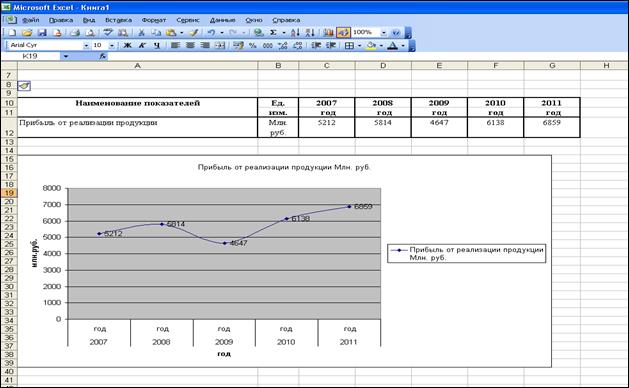Click the fill color bucket icon

pyautogui.click(x=371, y=45)
